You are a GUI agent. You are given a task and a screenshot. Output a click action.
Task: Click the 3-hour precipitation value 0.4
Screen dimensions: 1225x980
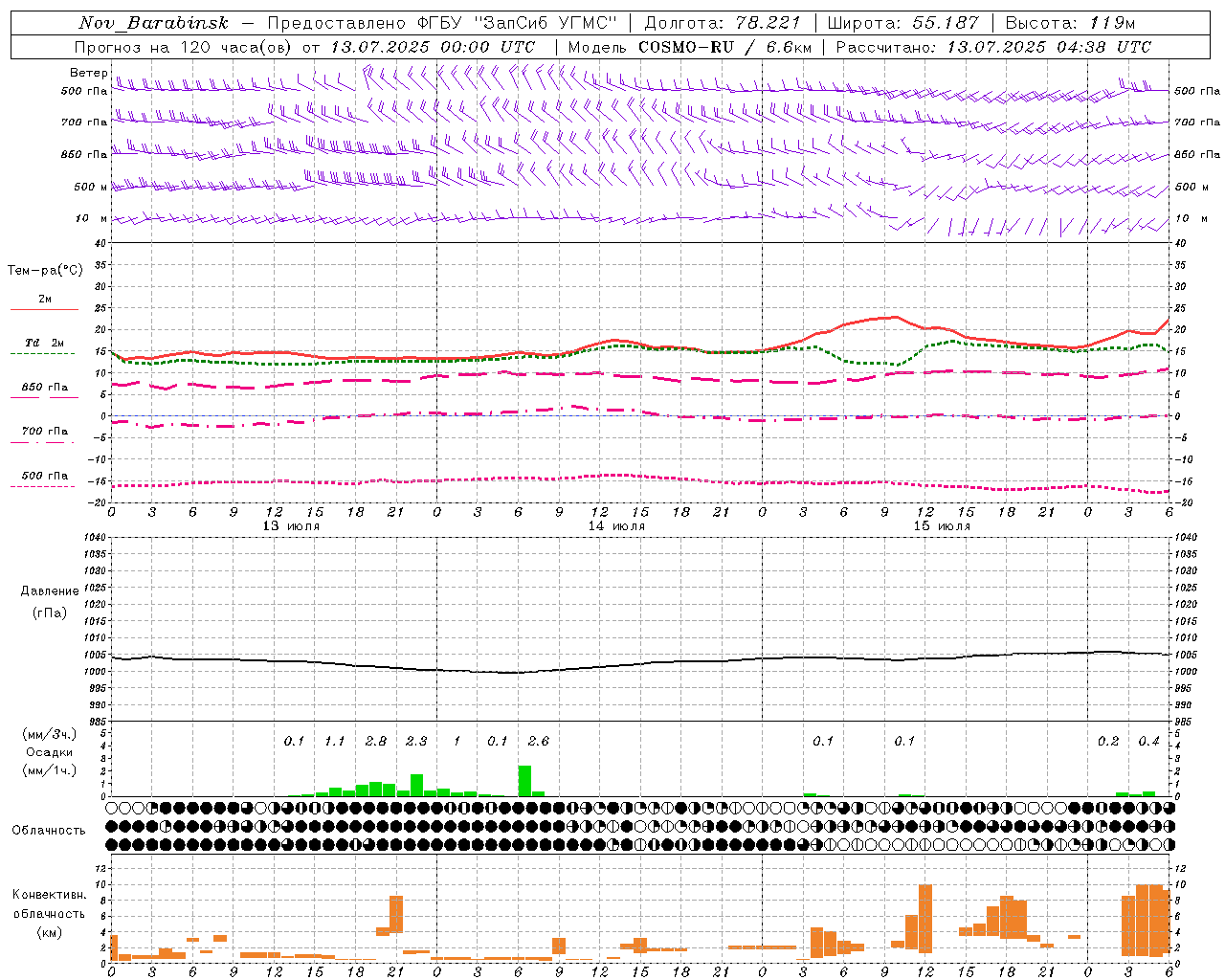(x=1148, y=742)
